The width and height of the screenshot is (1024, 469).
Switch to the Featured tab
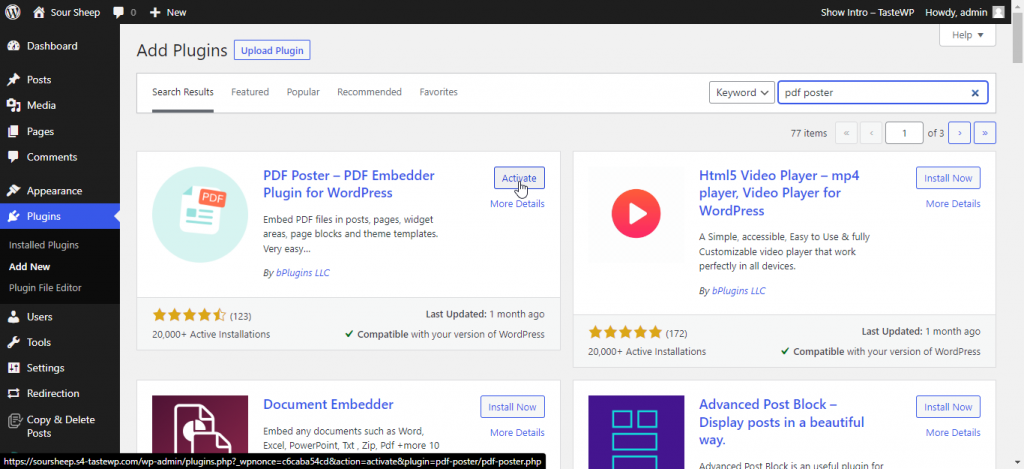(x=250, y=92)
